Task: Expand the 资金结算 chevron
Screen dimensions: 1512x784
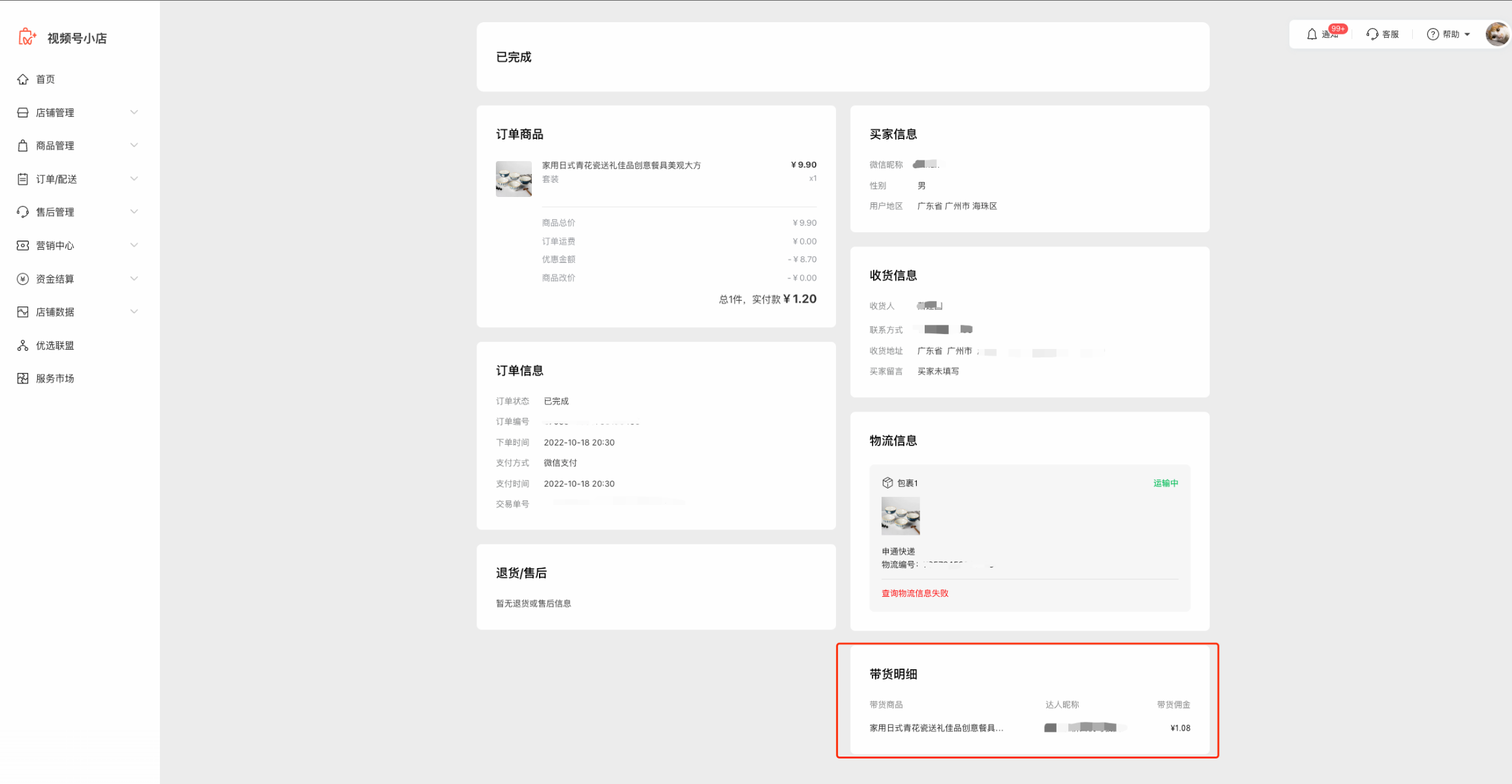Action: click(x=134, y=279)
